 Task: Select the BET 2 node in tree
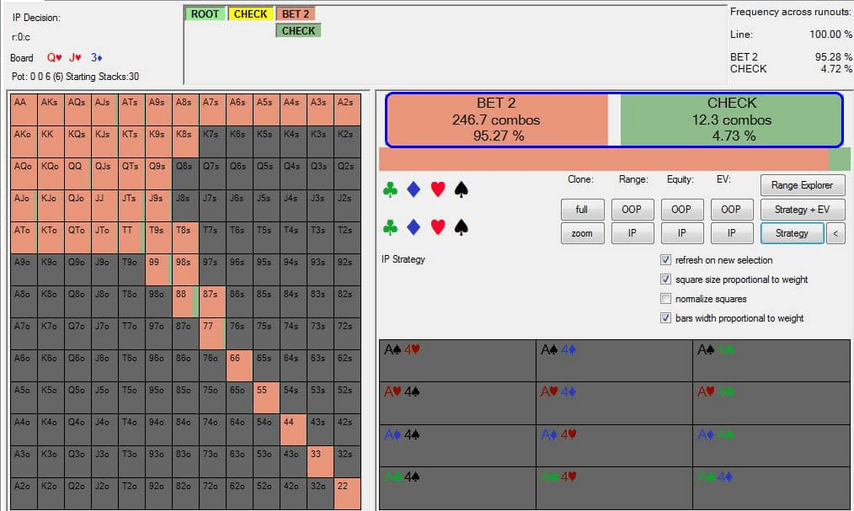coord(296,14)
